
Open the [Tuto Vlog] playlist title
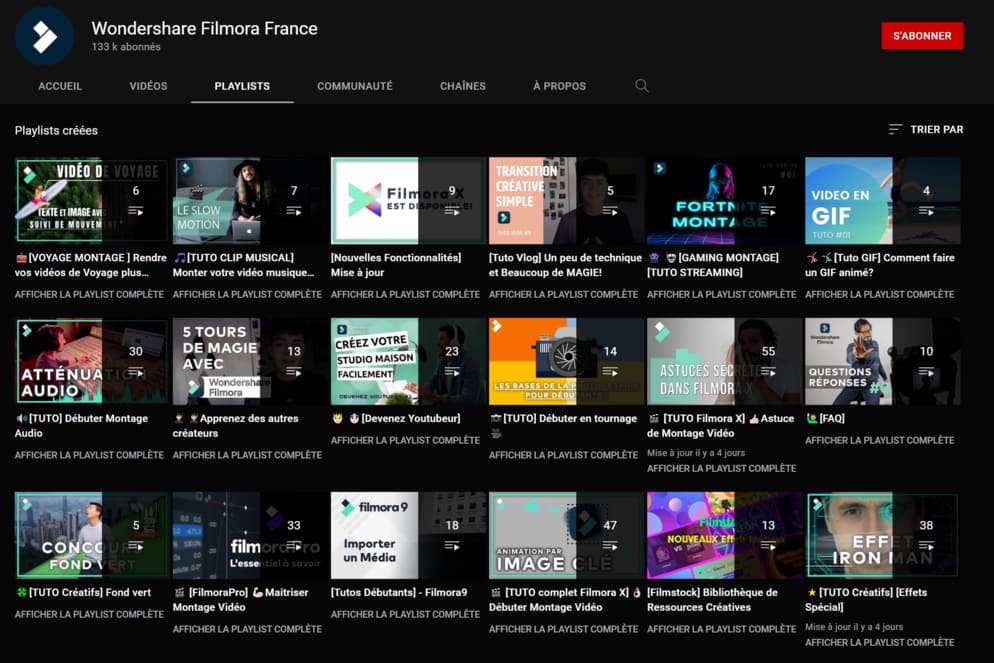(x=565, y=265)
